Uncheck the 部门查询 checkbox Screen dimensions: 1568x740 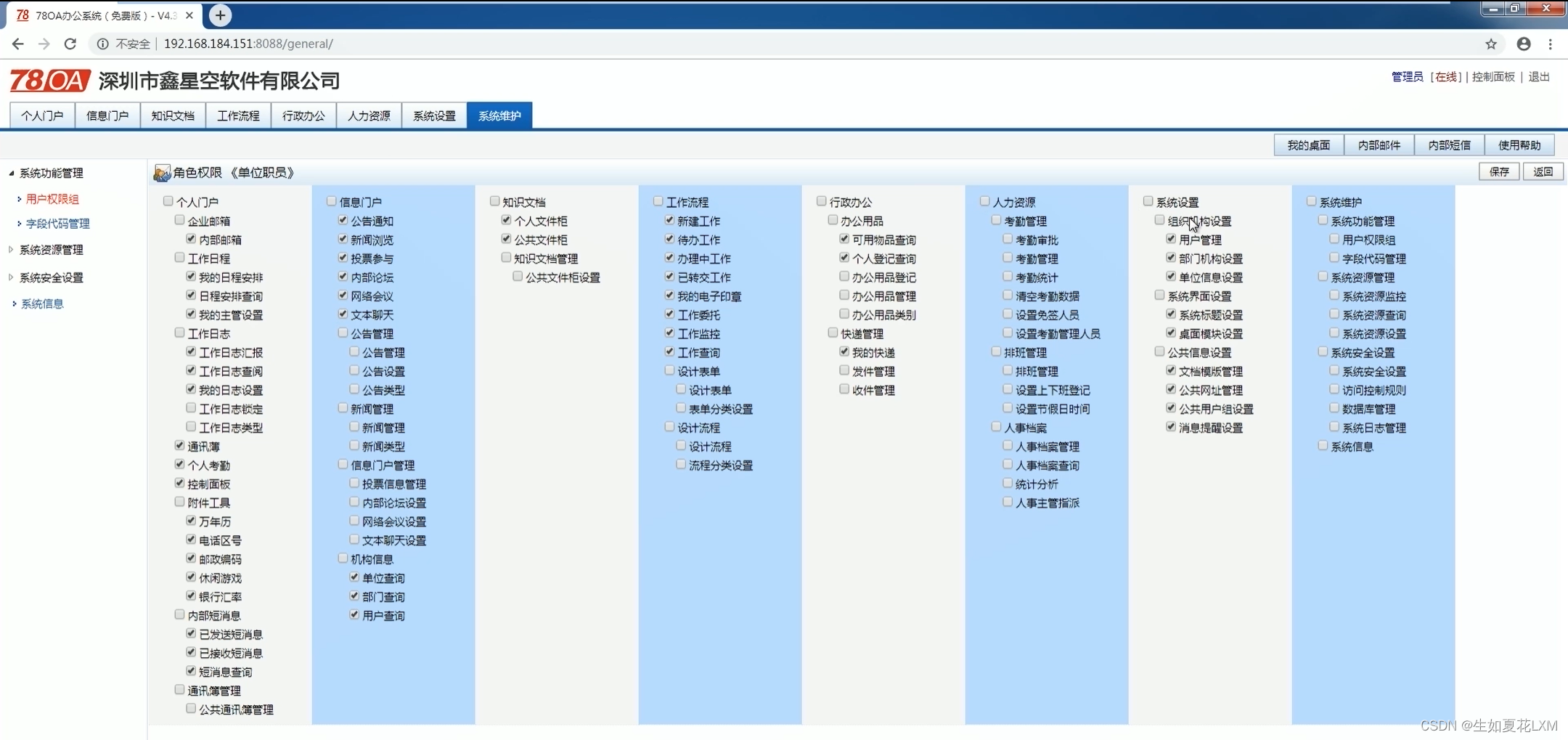(x=354, y=596)
